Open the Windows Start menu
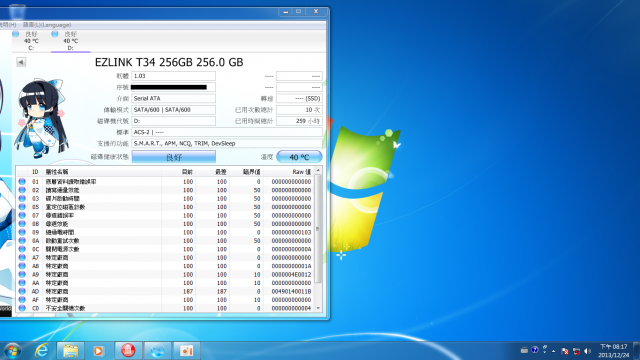 [12, 351]
